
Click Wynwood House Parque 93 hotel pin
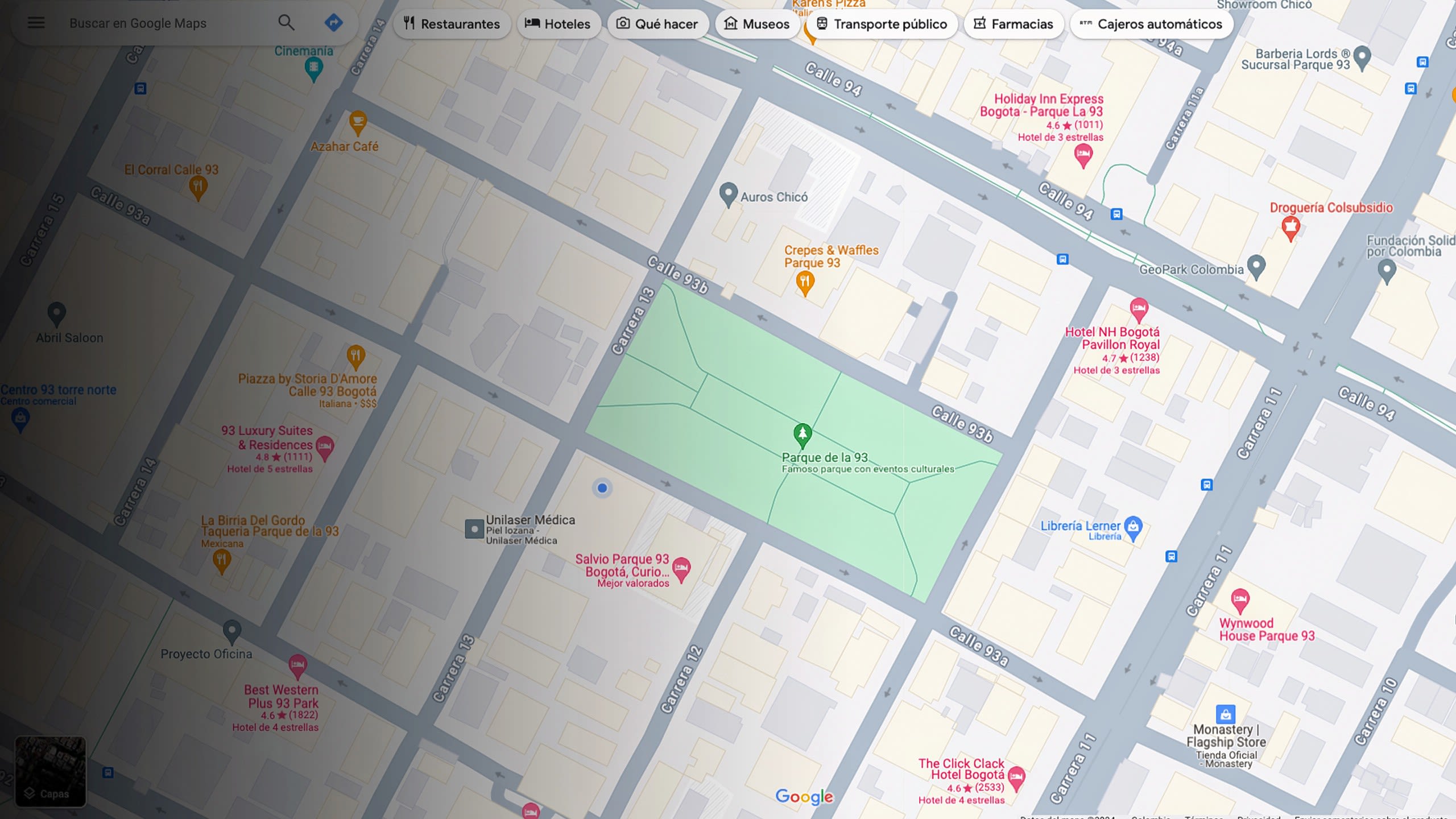coord(1240,601)
